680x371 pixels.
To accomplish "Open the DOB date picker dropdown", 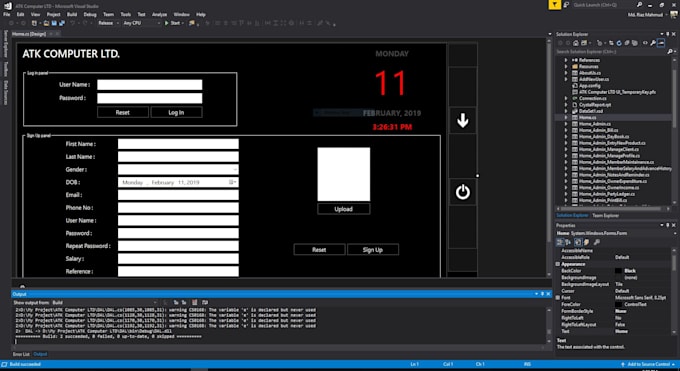I will tap(233, 182).
